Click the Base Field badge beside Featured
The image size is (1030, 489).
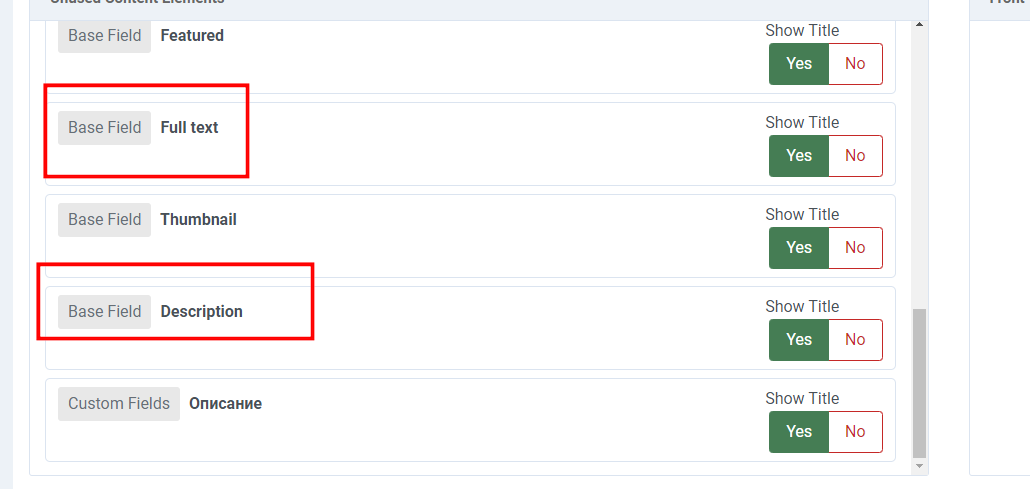tap(104, 36)
